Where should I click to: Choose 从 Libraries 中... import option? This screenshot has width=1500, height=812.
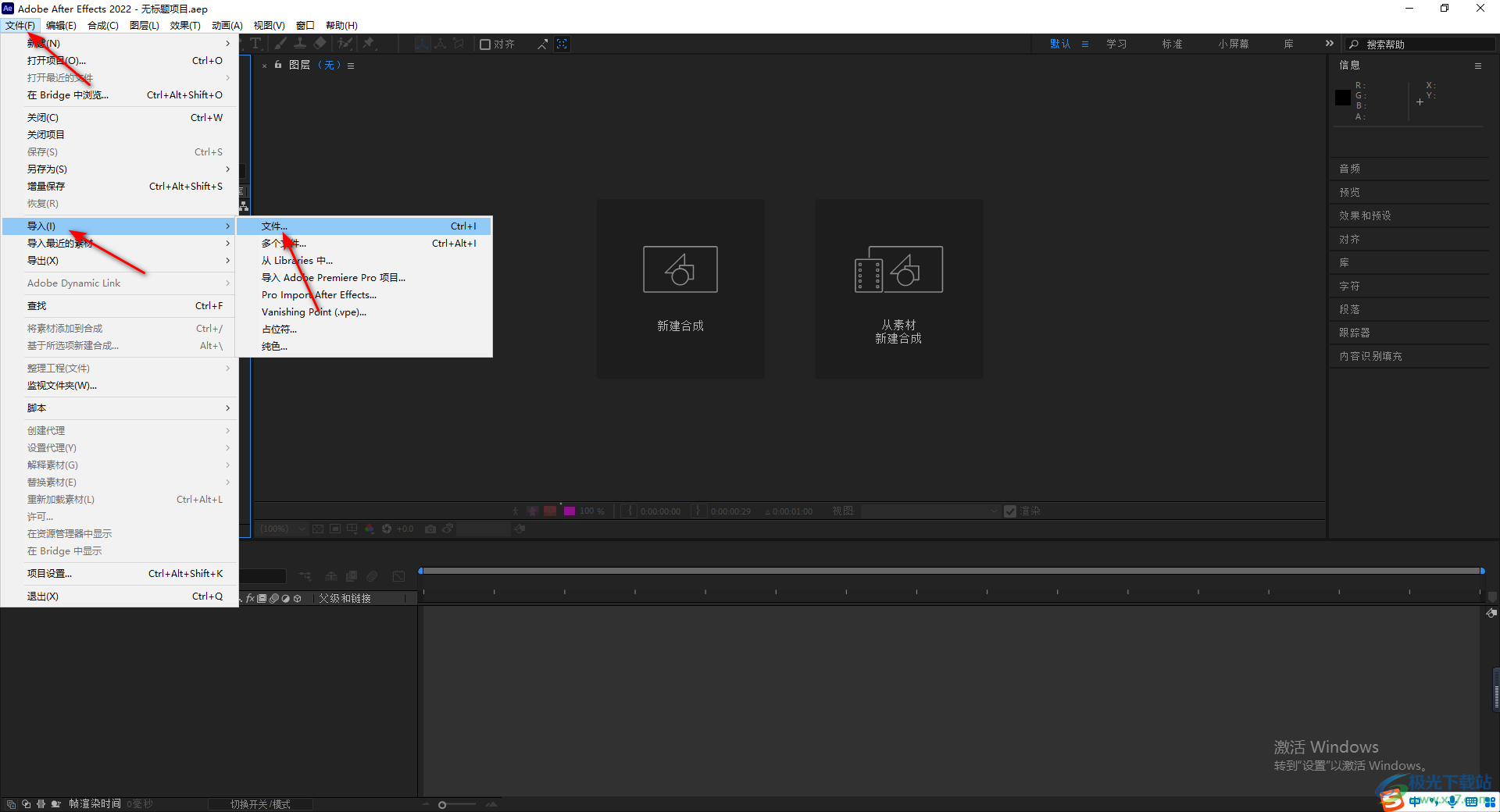click(x=364, y=261)
